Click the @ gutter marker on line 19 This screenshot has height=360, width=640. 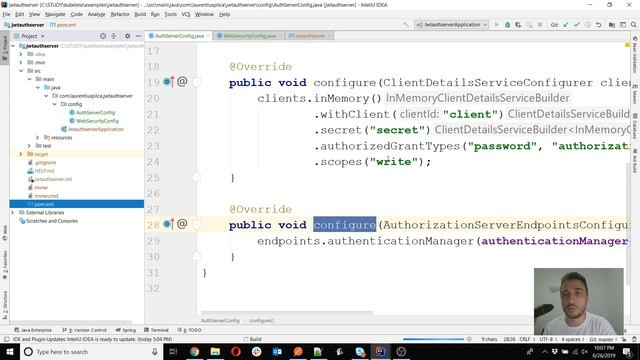click(x=182, y=81)
